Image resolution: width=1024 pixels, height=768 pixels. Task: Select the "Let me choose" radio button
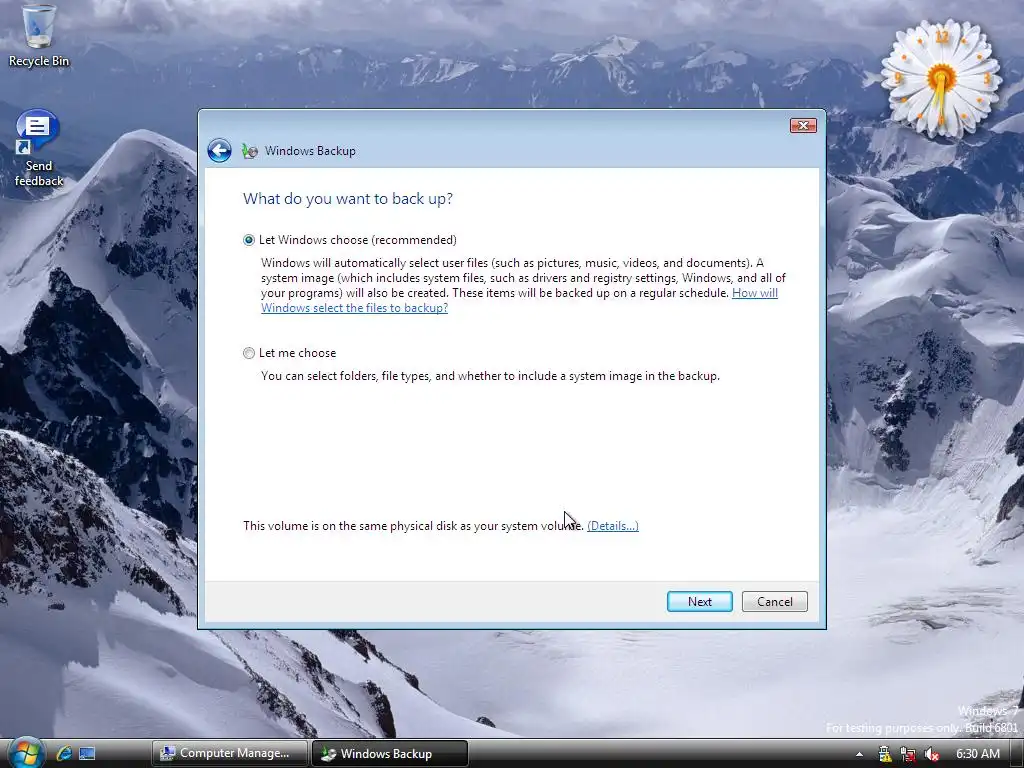coord(249,353)
